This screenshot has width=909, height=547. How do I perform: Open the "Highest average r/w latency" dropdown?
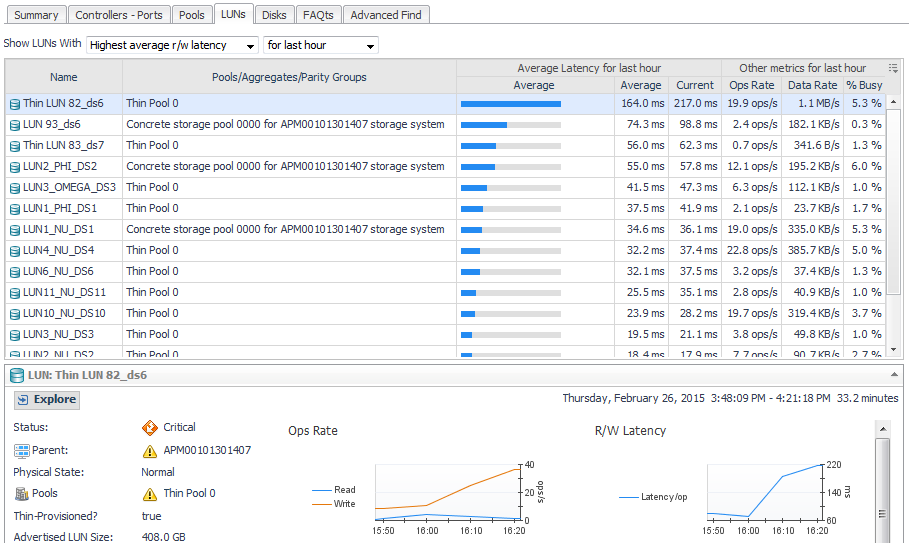point(172,45)
